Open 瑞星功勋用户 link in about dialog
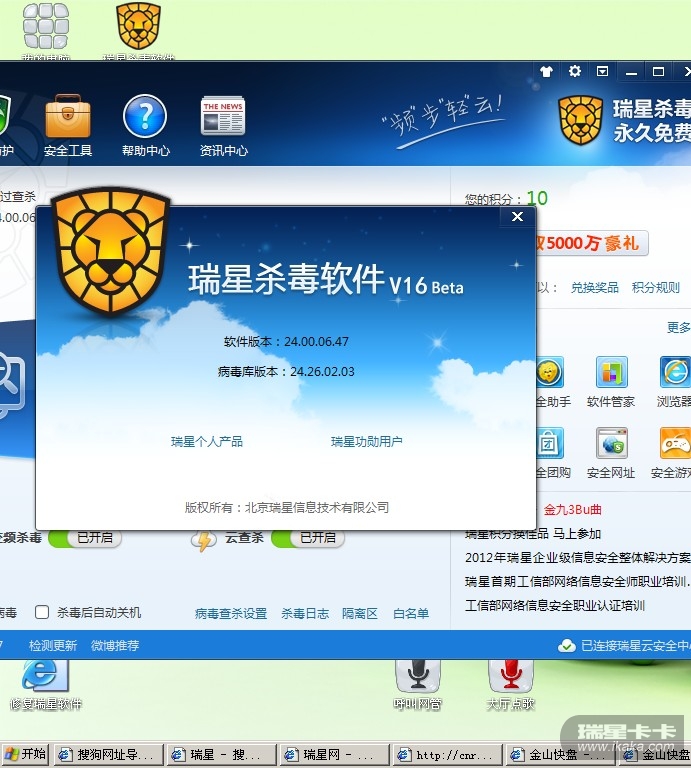Screen dimensions: 691x768 tap(367, 441)
